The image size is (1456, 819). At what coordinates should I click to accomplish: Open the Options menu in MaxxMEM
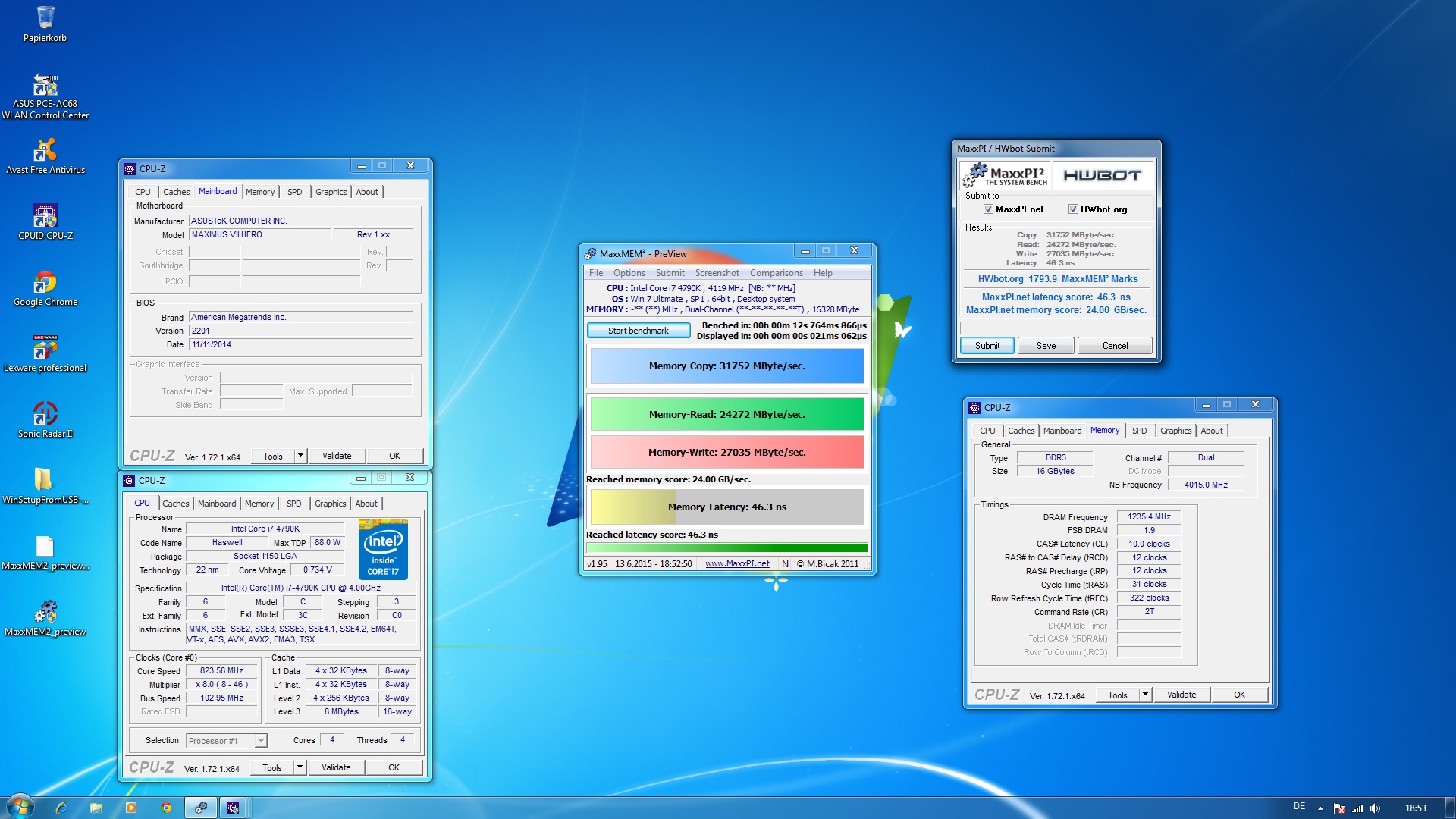coord(629,273)
